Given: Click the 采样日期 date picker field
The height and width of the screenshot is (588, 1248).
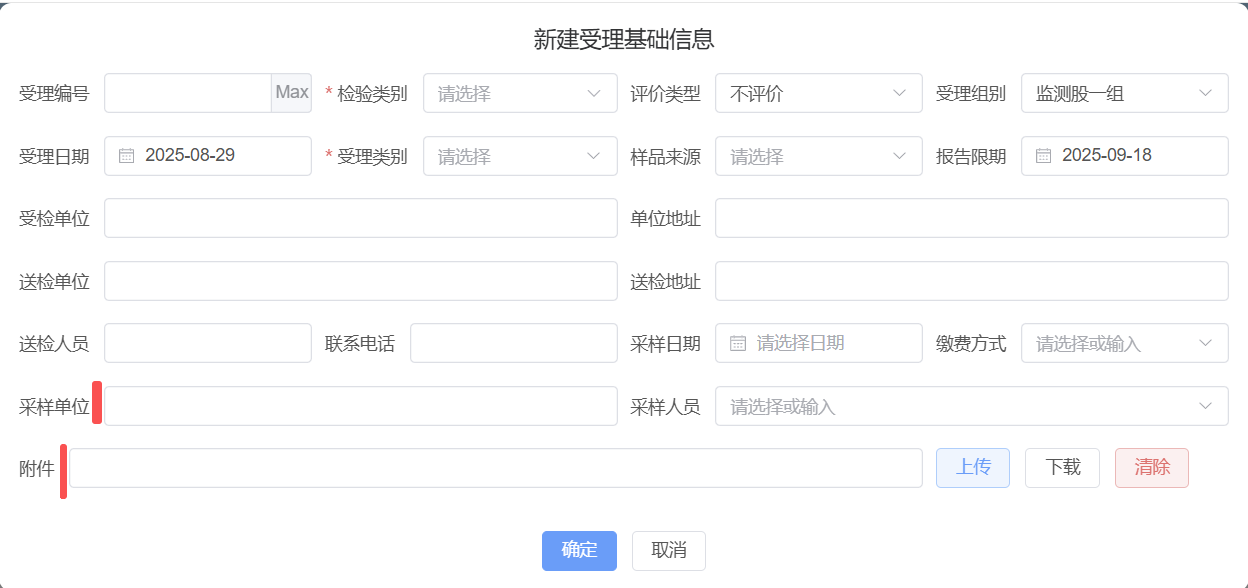Looking at the screenshot, I should [818, 343].
